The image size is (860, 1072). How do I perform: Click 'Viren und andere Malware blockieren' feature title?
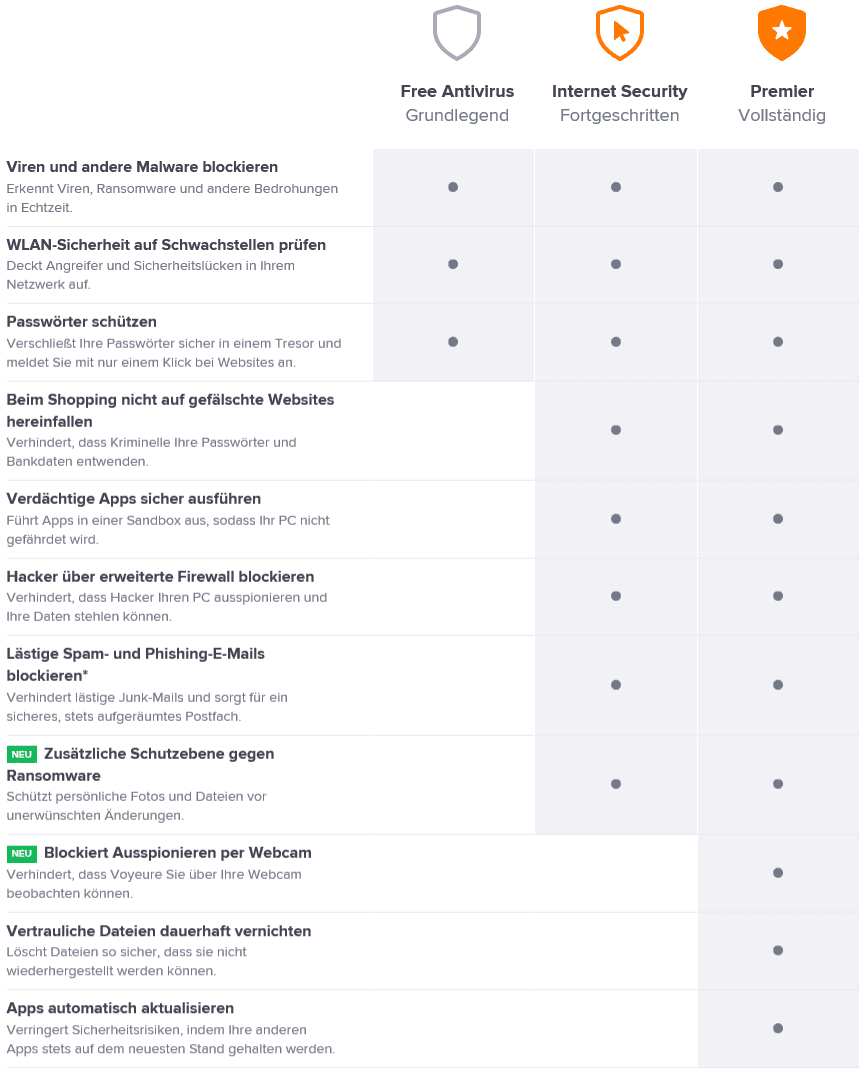click(142, 167)
